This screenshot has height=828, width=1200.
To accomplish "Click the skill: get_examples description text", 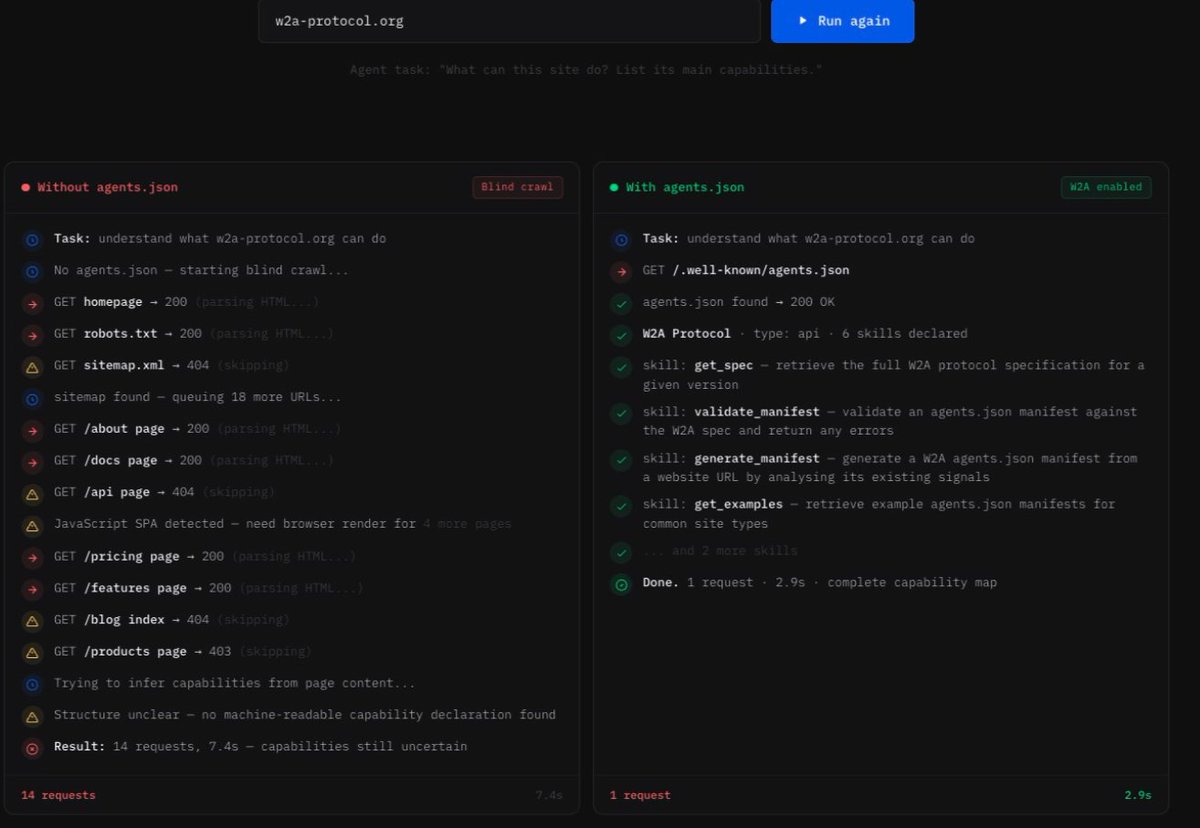I will (x=879, y=514).
